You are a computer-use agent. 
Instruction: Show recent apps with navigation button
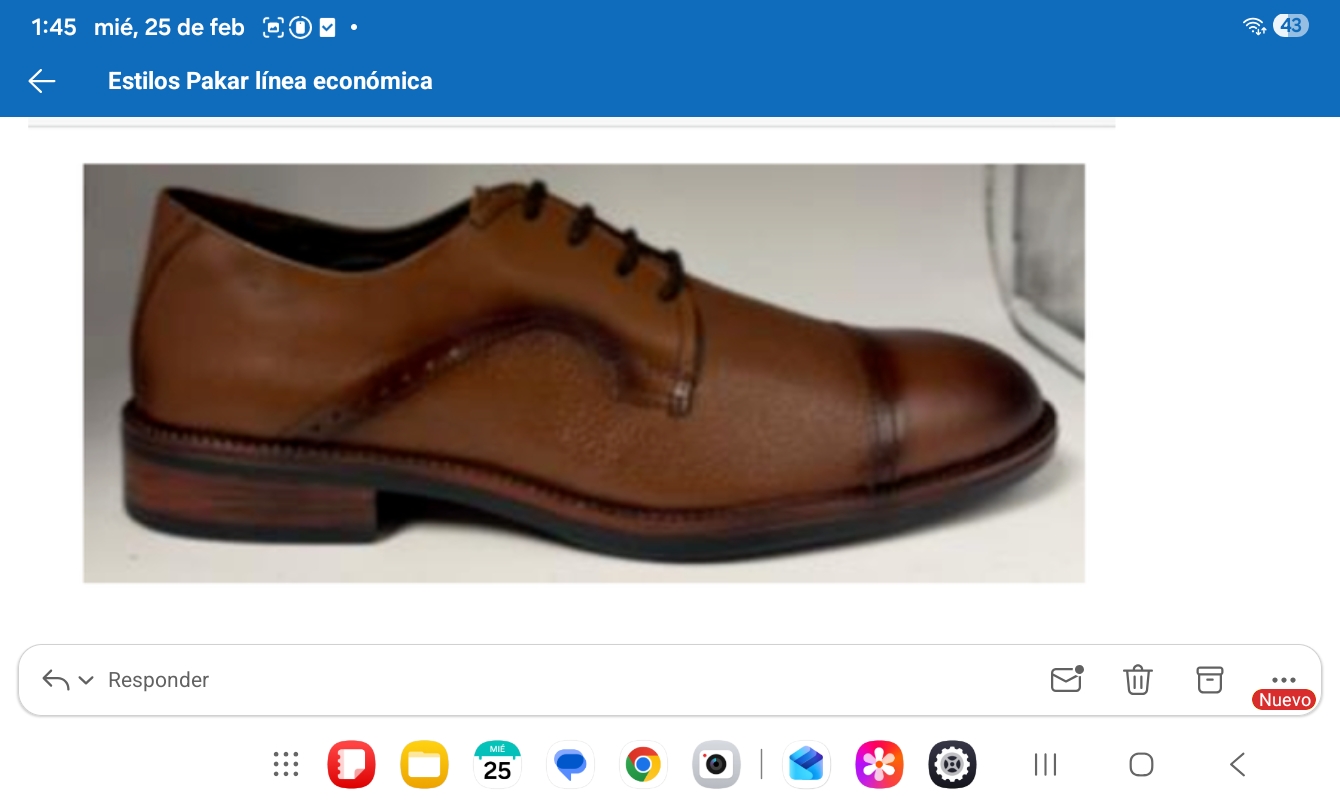pos(1045,765)
